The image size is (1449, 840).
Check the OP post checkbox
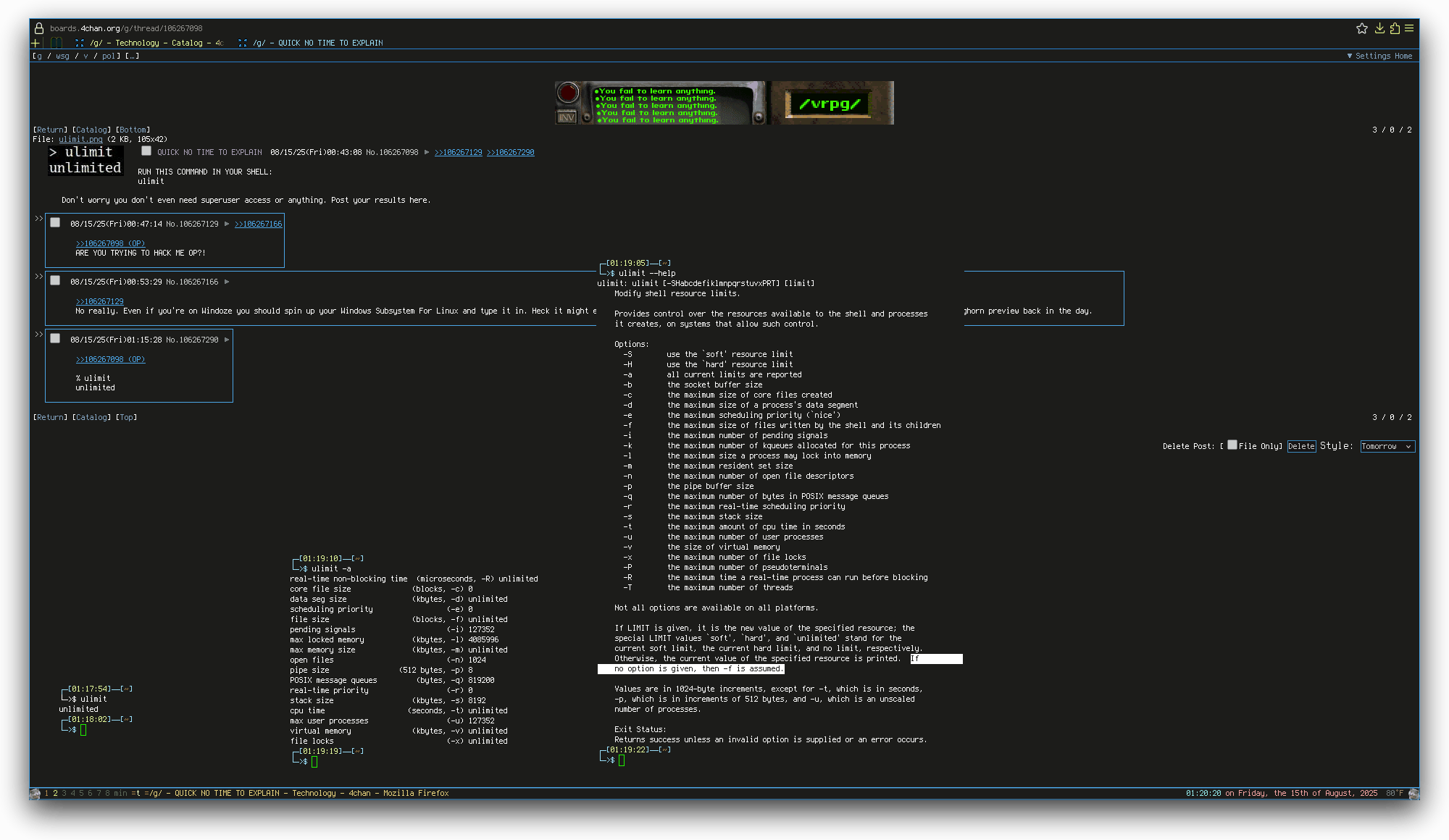146,151
